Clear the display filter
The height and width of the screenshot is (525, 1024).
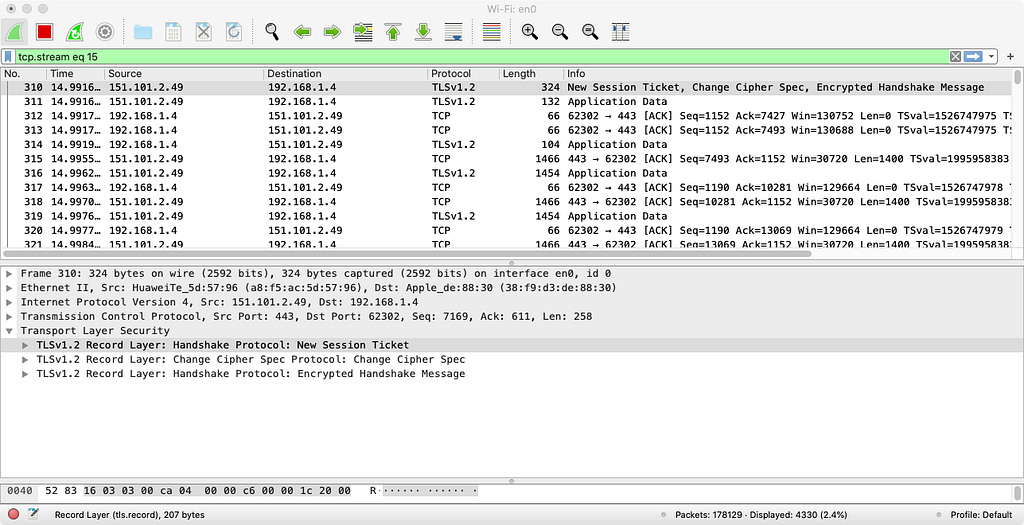coord(955,57)
